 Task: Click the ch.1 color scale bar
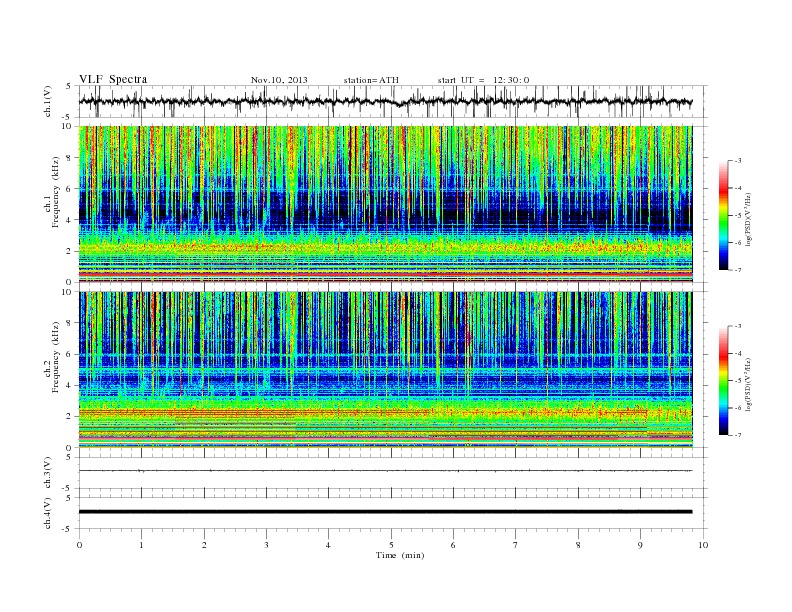pos(723,216)
